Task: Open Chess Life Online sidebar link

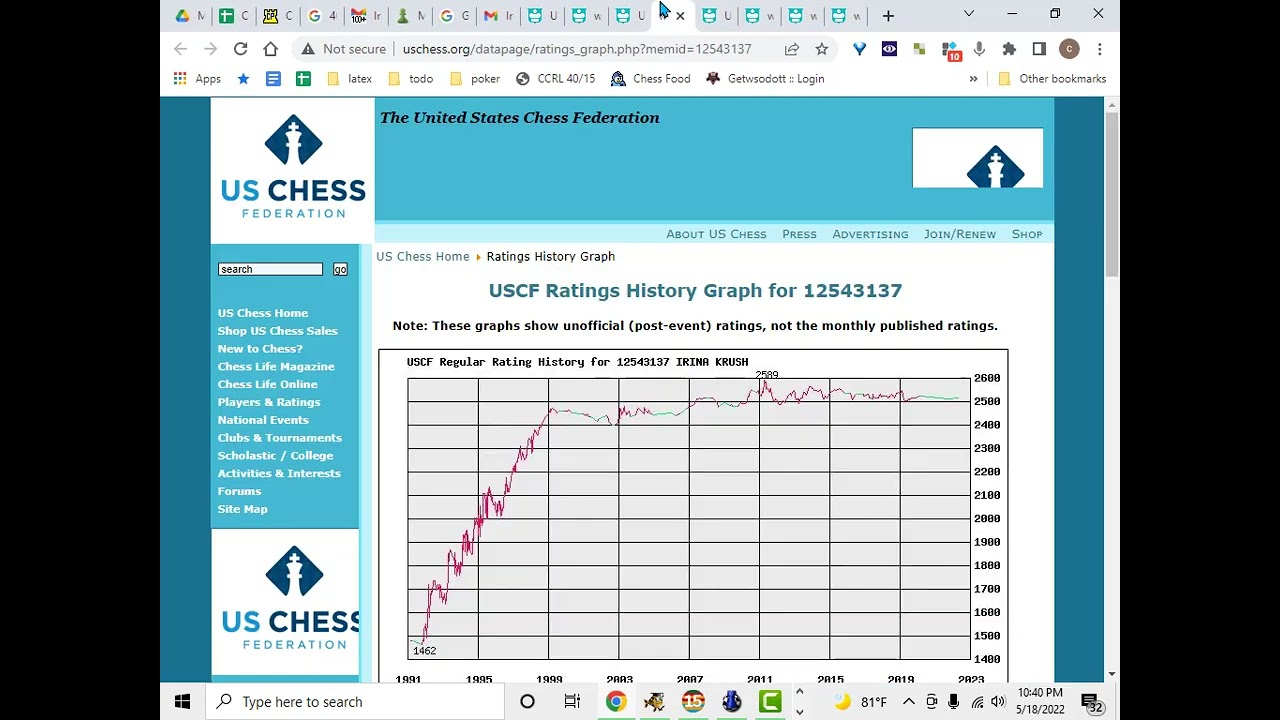Action: pyautogui.click(x=268, y=385)
